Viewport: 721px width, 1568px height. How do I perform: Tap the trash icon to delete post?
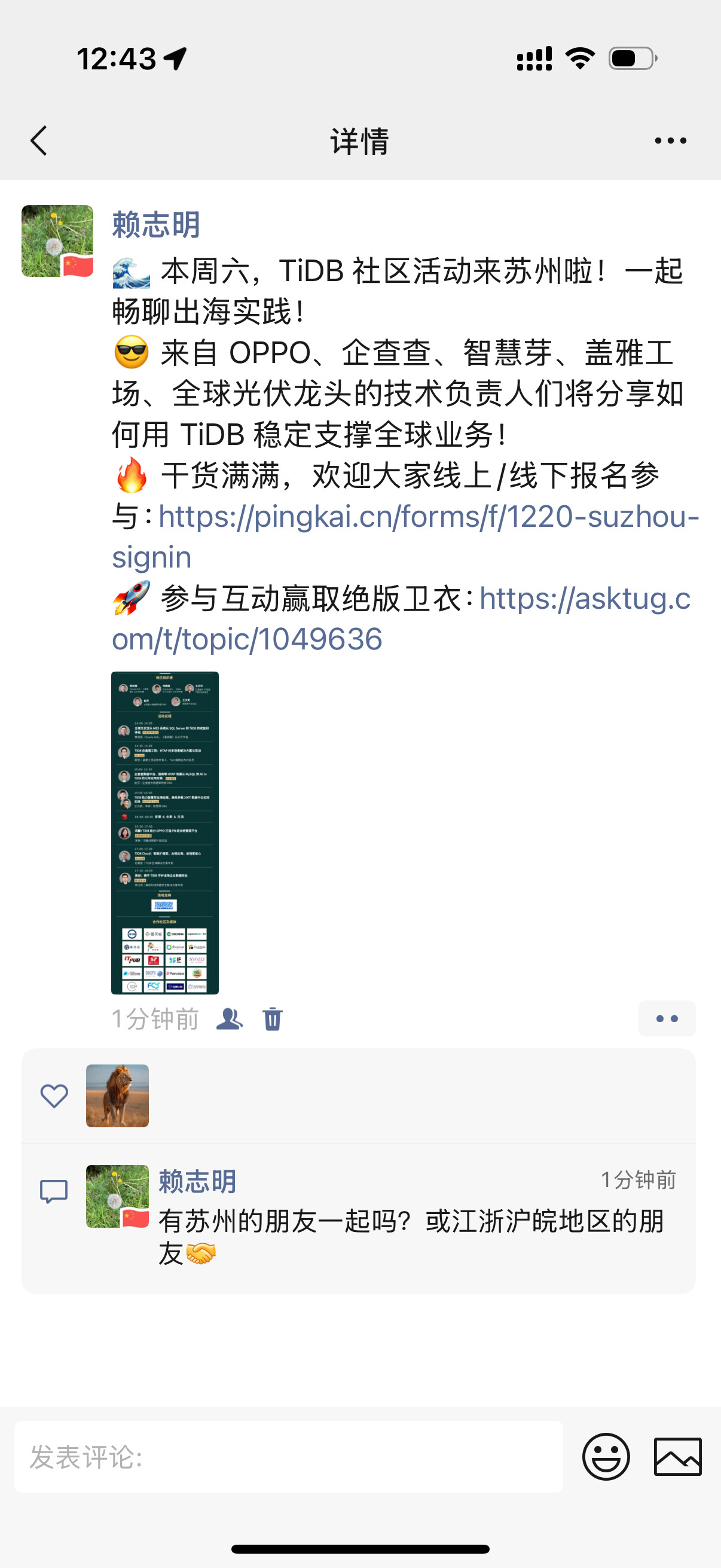pyautogui.click(x=273, y=1018)
